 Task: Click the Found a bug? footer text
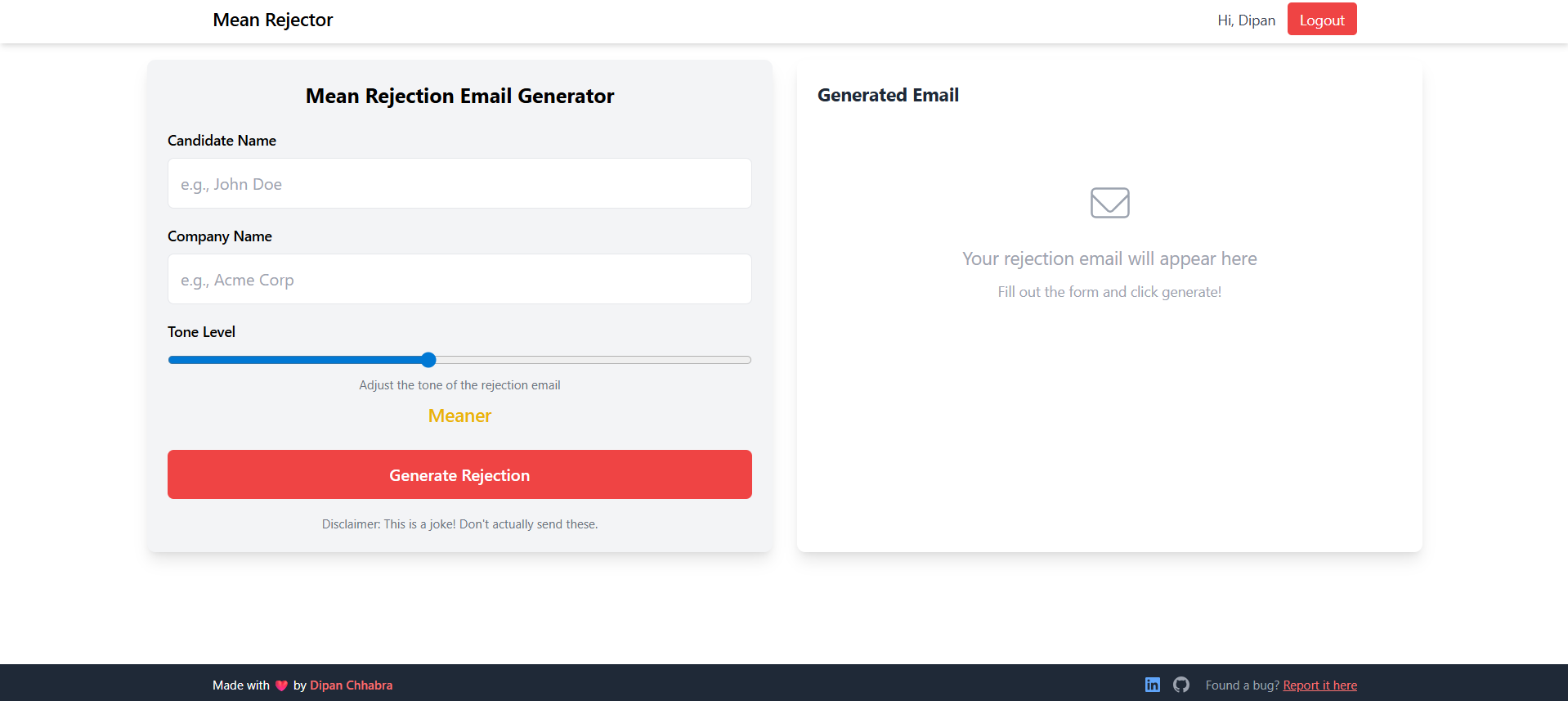(x=1242, y=685)
